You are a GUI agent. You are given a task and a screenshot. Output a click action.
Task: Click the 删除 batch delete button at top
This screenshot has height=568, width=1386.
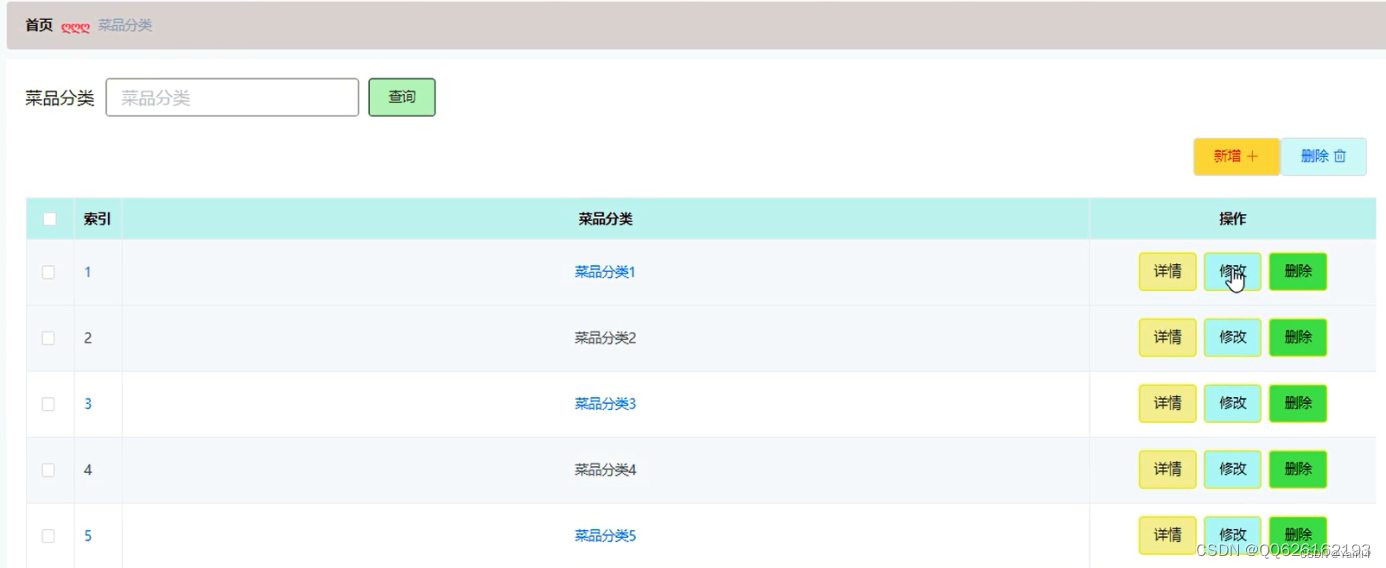(1323, 156)
